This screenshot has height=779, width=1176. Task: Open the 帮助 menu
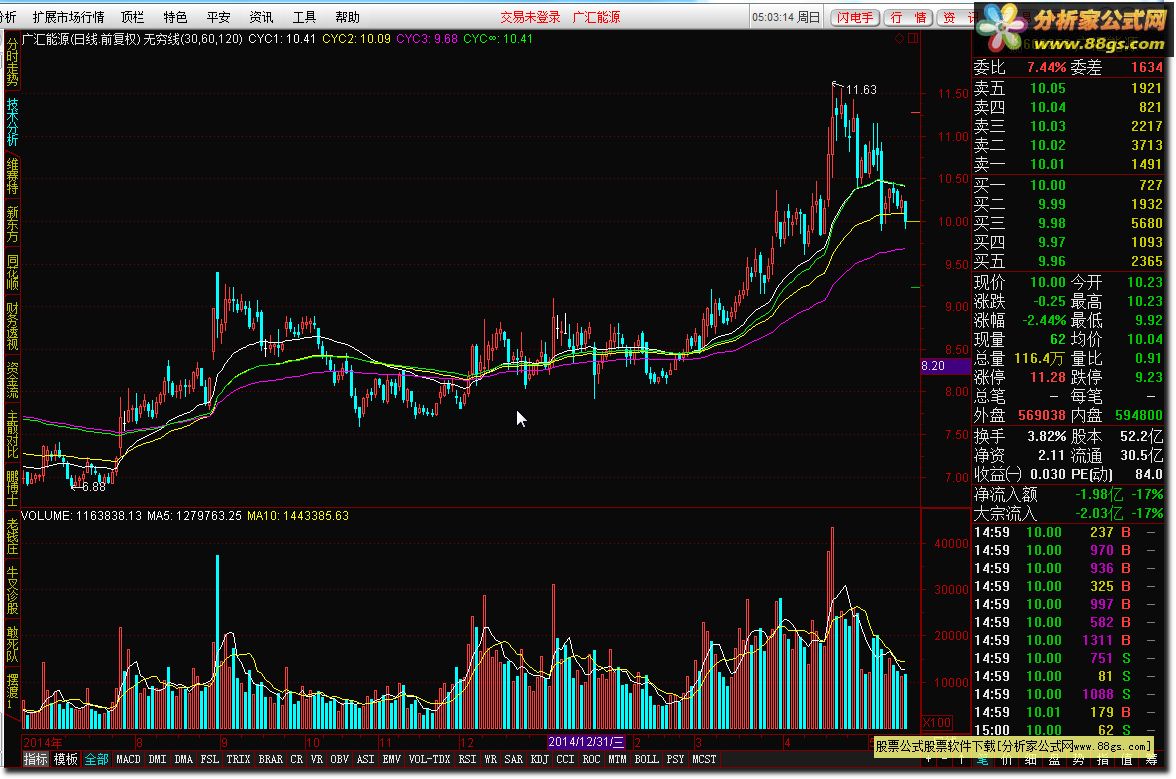[x=347, y=16]
